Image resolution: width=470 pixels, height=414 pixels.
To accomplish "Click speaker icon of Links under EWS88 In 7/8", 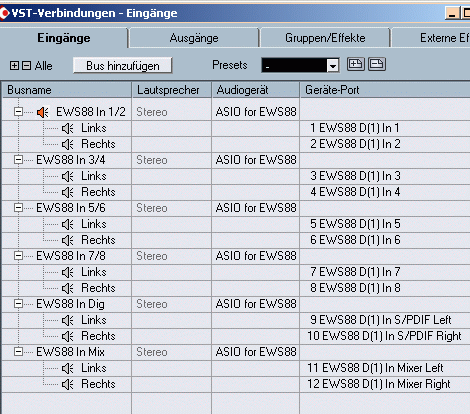I will point(68,272).
